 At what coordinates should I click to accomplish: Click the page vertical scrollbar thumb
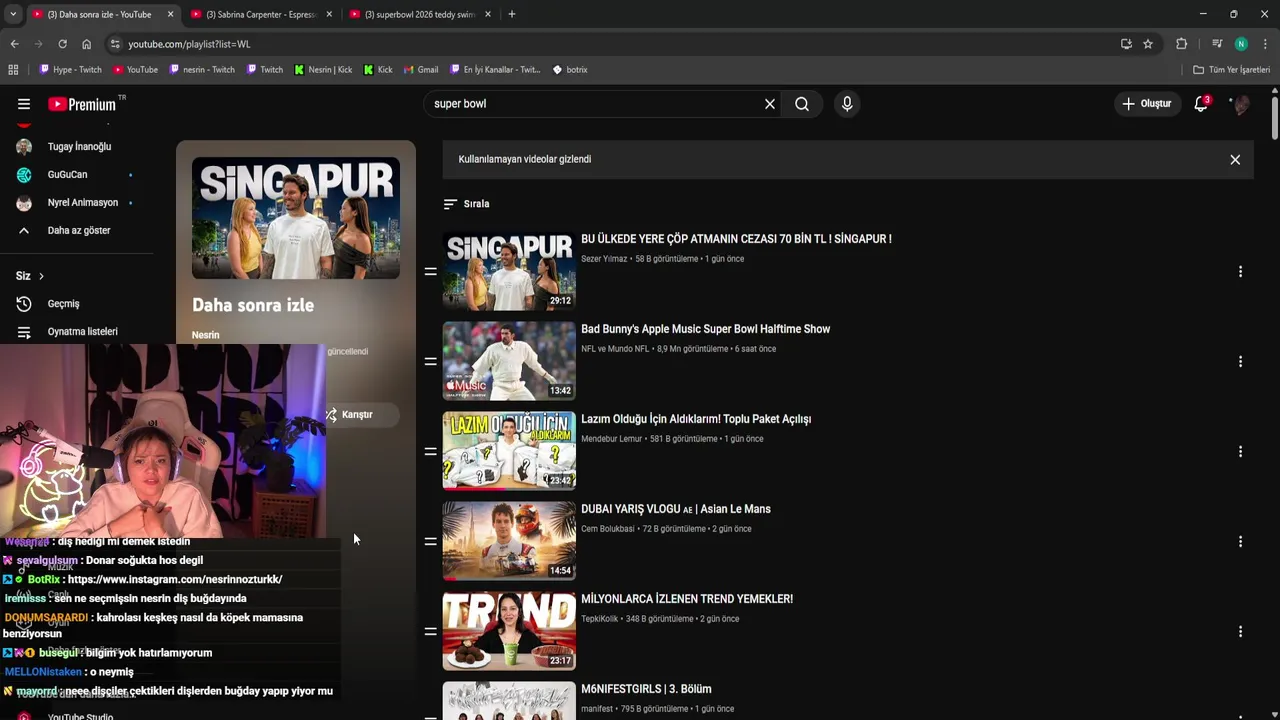1275,118
